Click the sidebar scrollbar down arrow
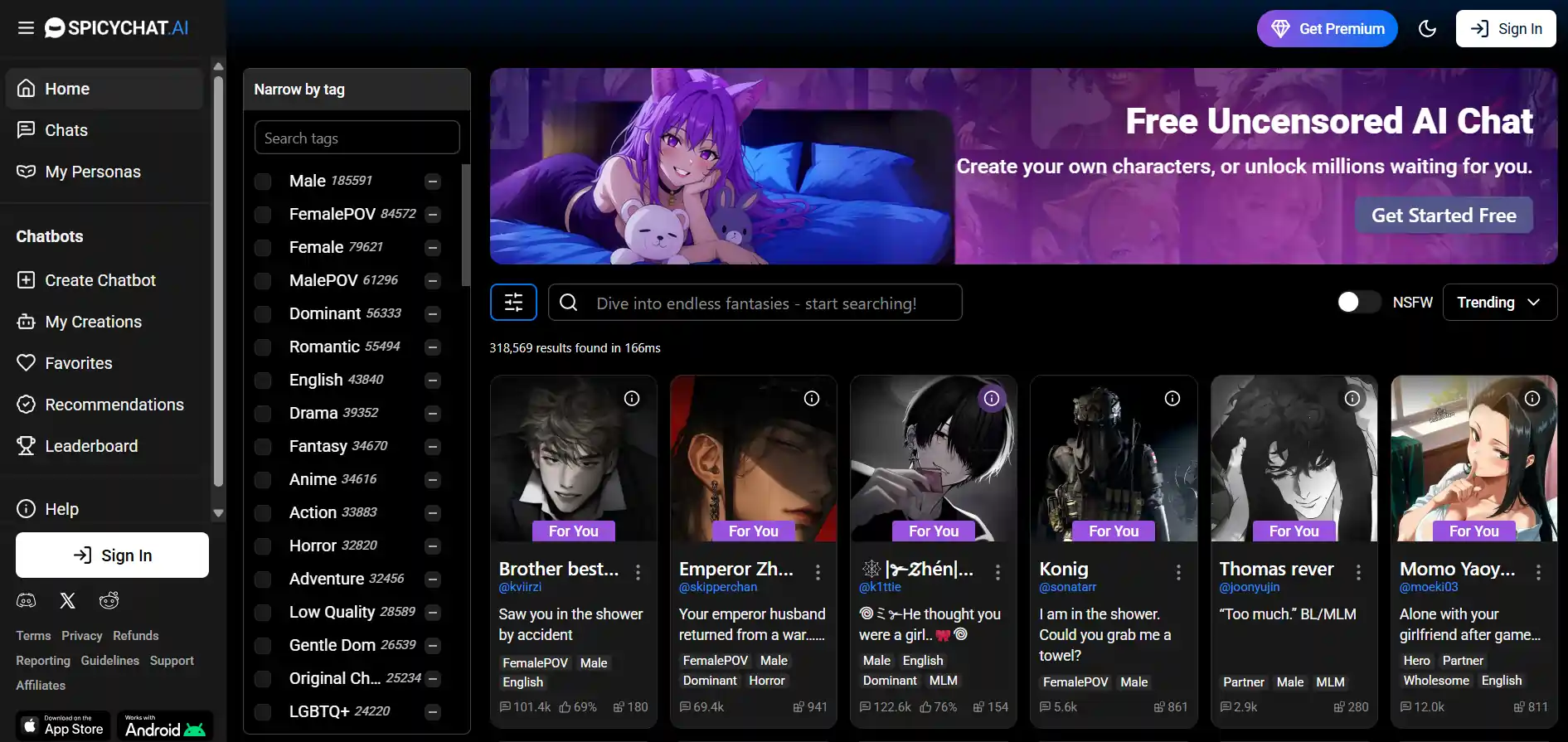 coord(219,513)
